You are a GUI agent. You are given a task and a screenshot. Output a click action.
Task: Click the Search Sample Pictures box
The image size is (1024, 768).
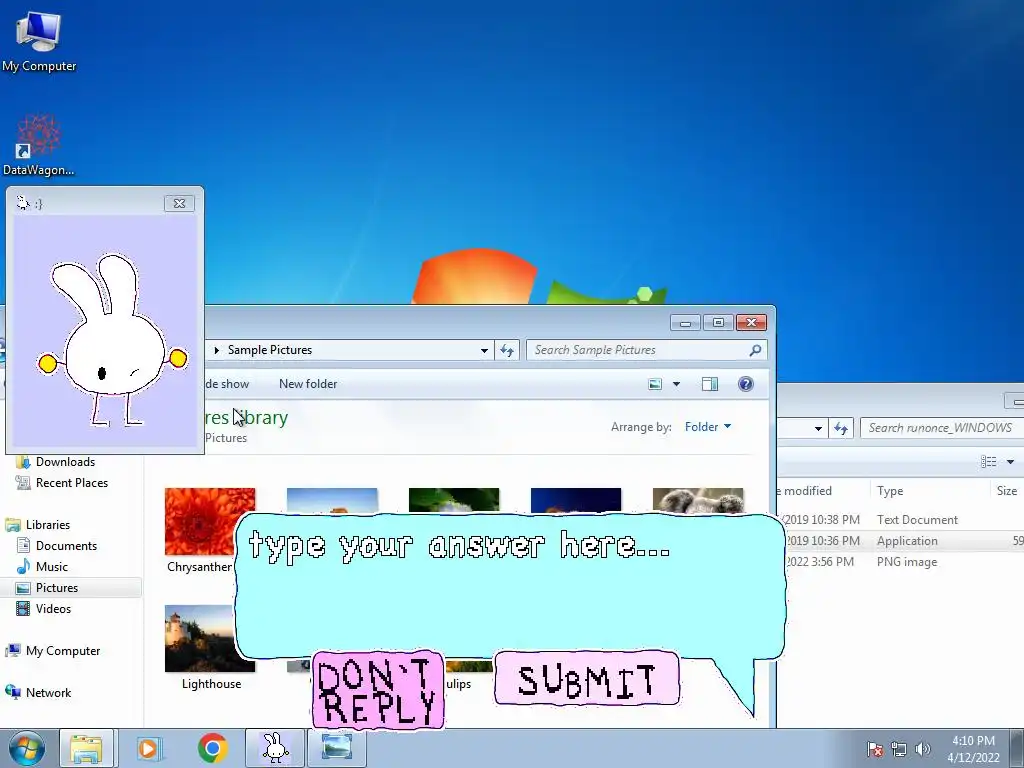[647, 350]
